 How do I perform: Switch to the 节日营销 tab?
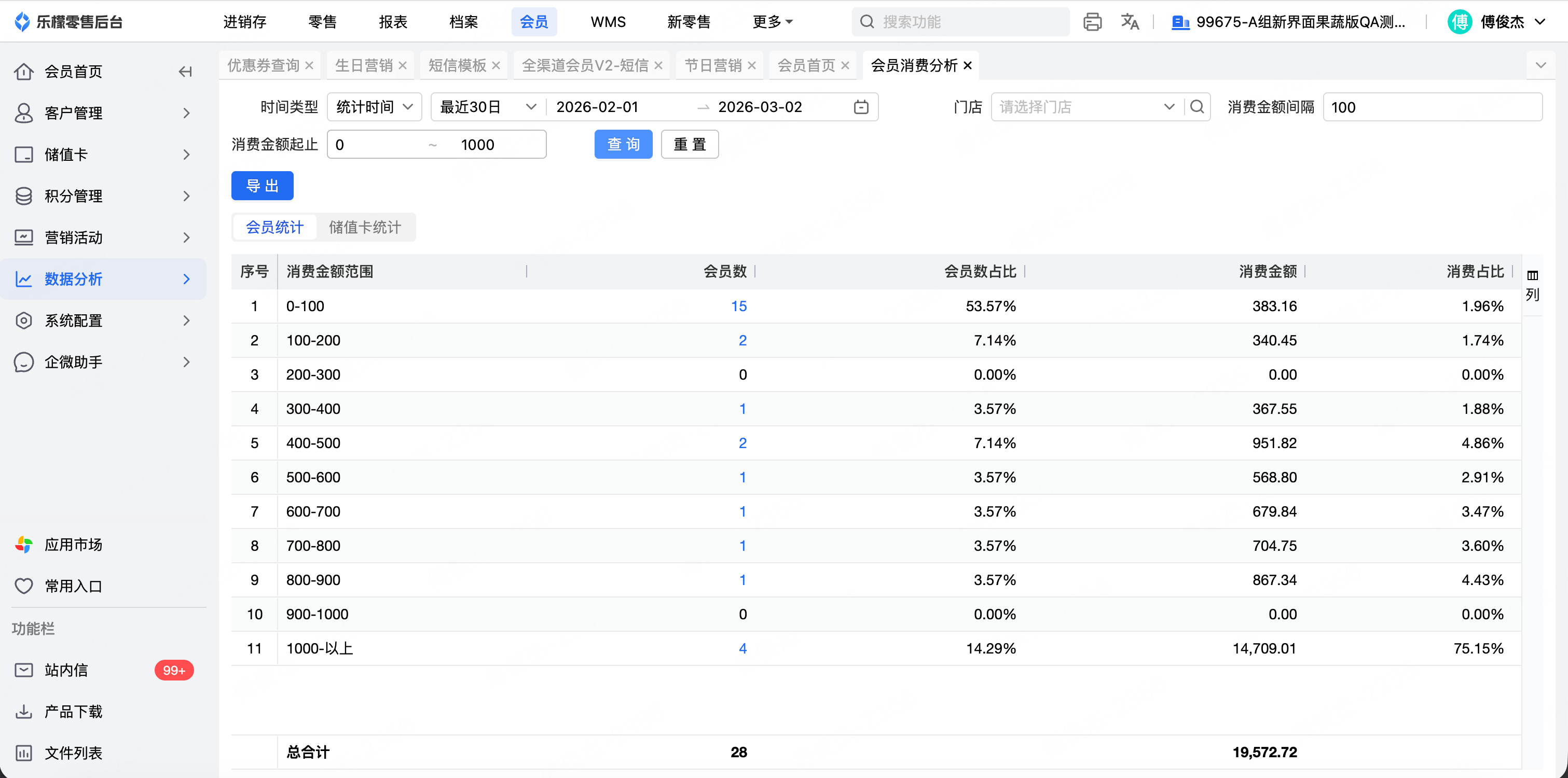click(713, 66)
